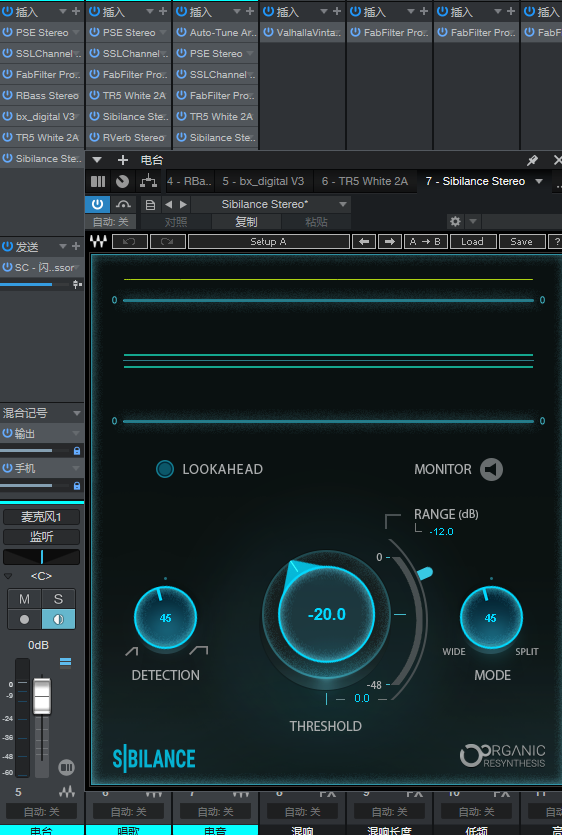Viewport: 562px width, 835px height.
Task: Select the high-pass detection shape icon
Action: point(132,651)
